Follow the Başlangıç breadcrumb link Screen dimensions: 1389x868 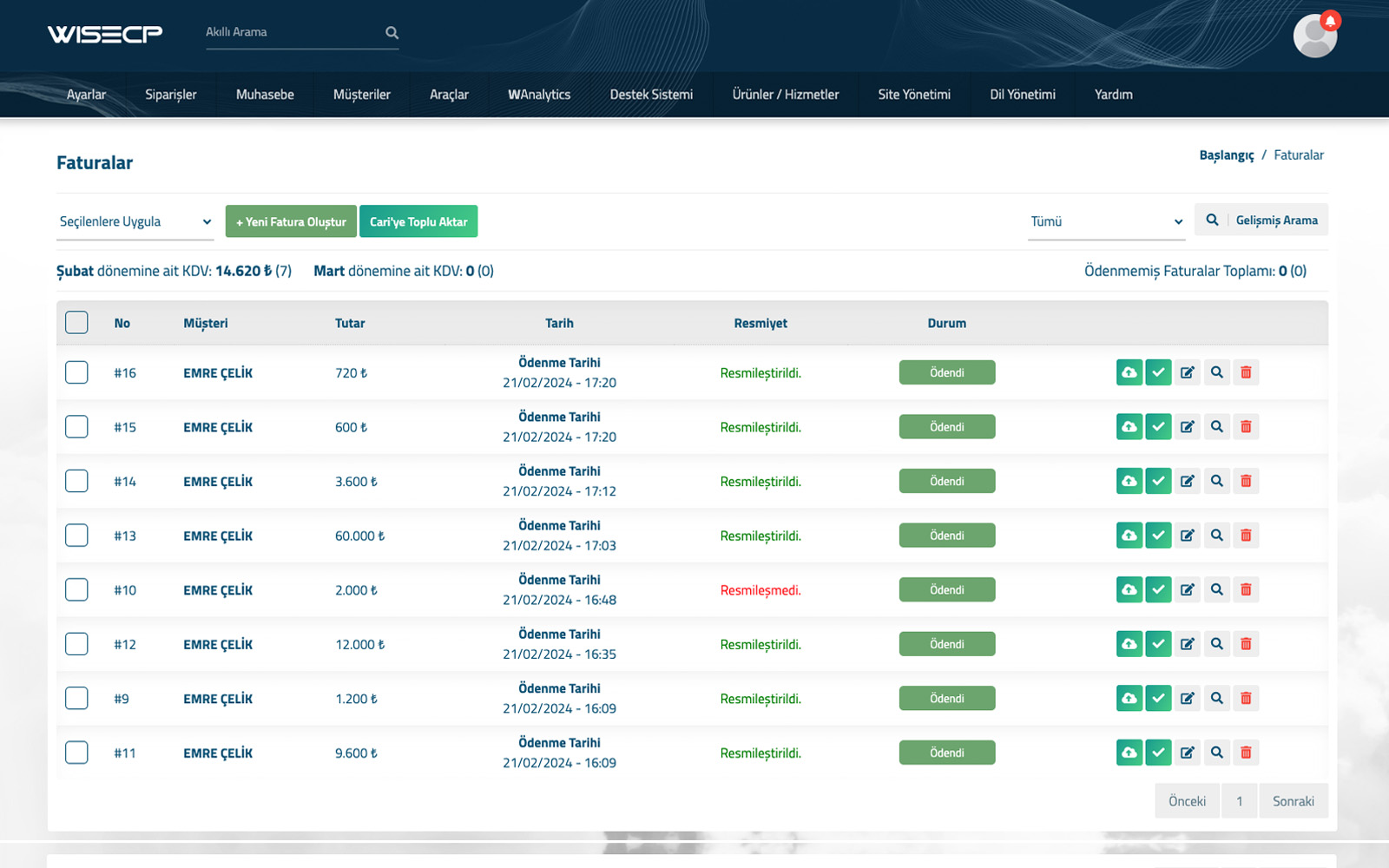click(1227, 155)
